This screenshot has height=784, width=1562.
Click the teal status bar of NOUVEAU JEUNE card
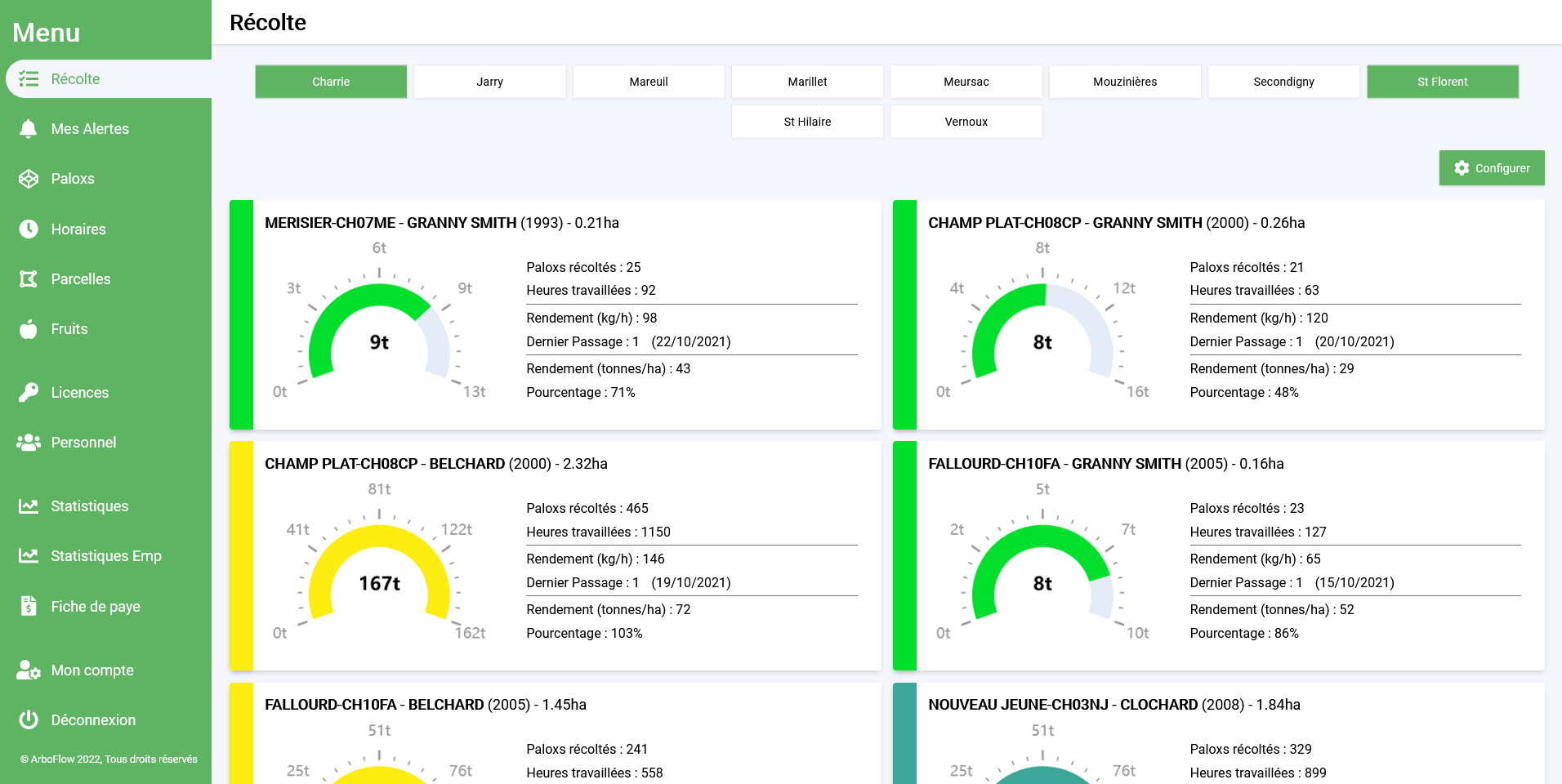pos(904,733)
